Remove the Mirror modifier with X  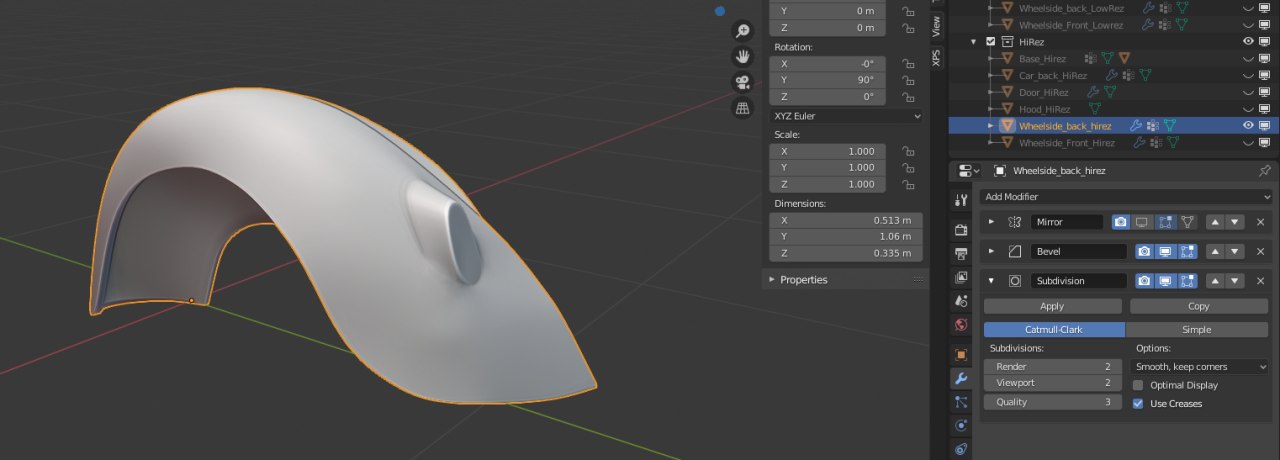coord(1260,222)
